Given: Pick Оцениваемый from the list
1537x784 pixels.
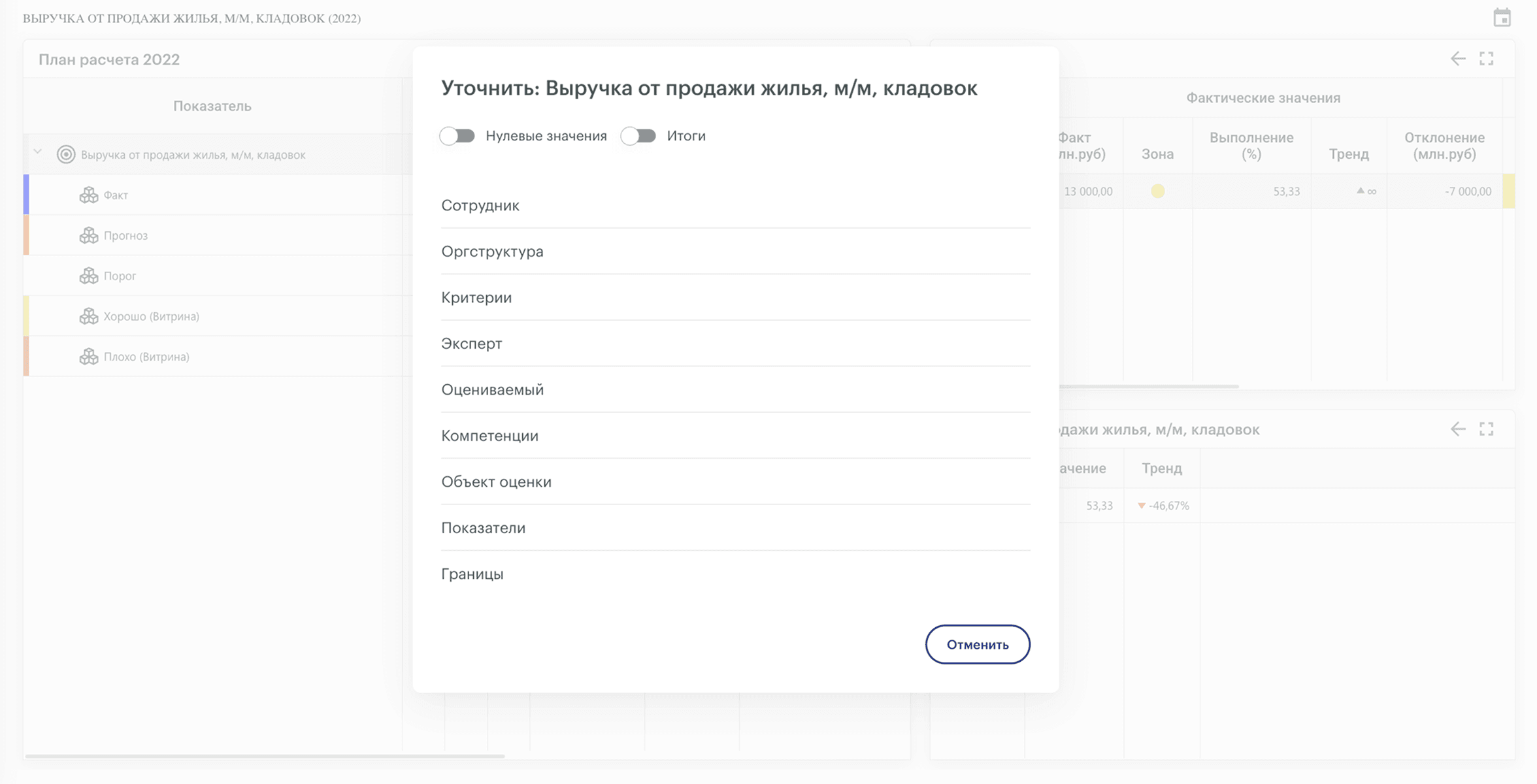Looking at the screenshot, I should [736, 389].
